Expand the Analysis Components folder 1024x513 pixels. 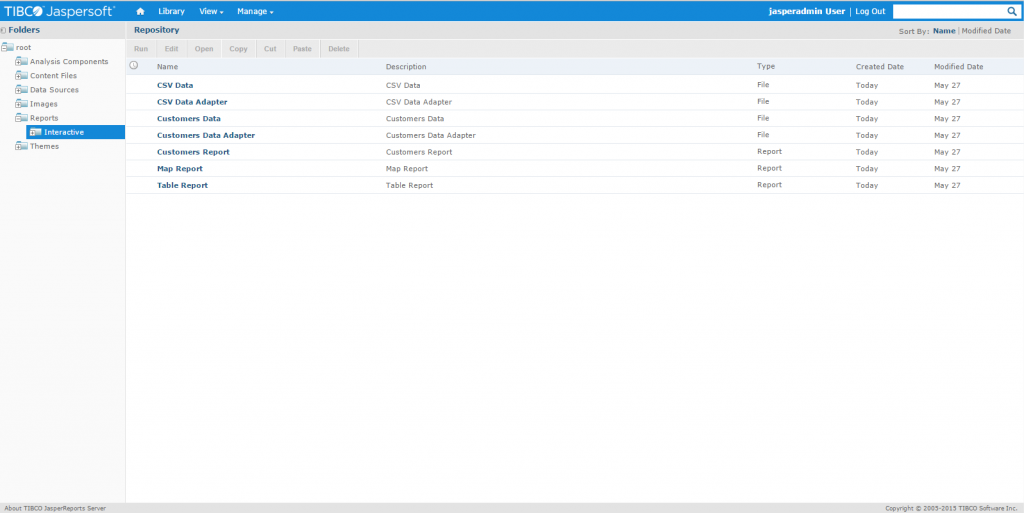(x=18, y=62)
